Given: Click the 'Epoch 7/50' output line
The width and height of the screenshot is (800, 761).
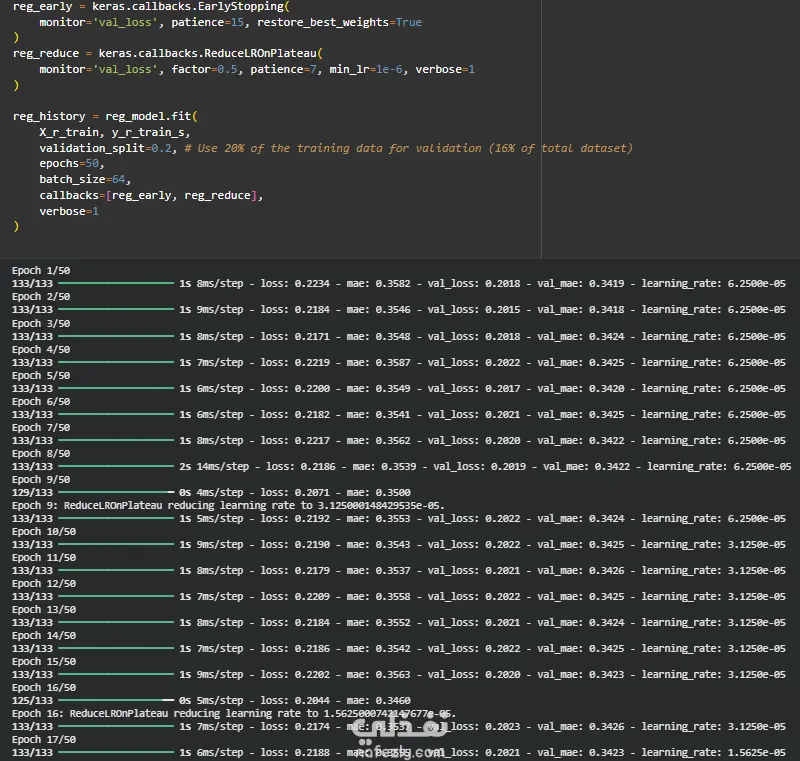Looking at the screenshot, I should [41, 427].
